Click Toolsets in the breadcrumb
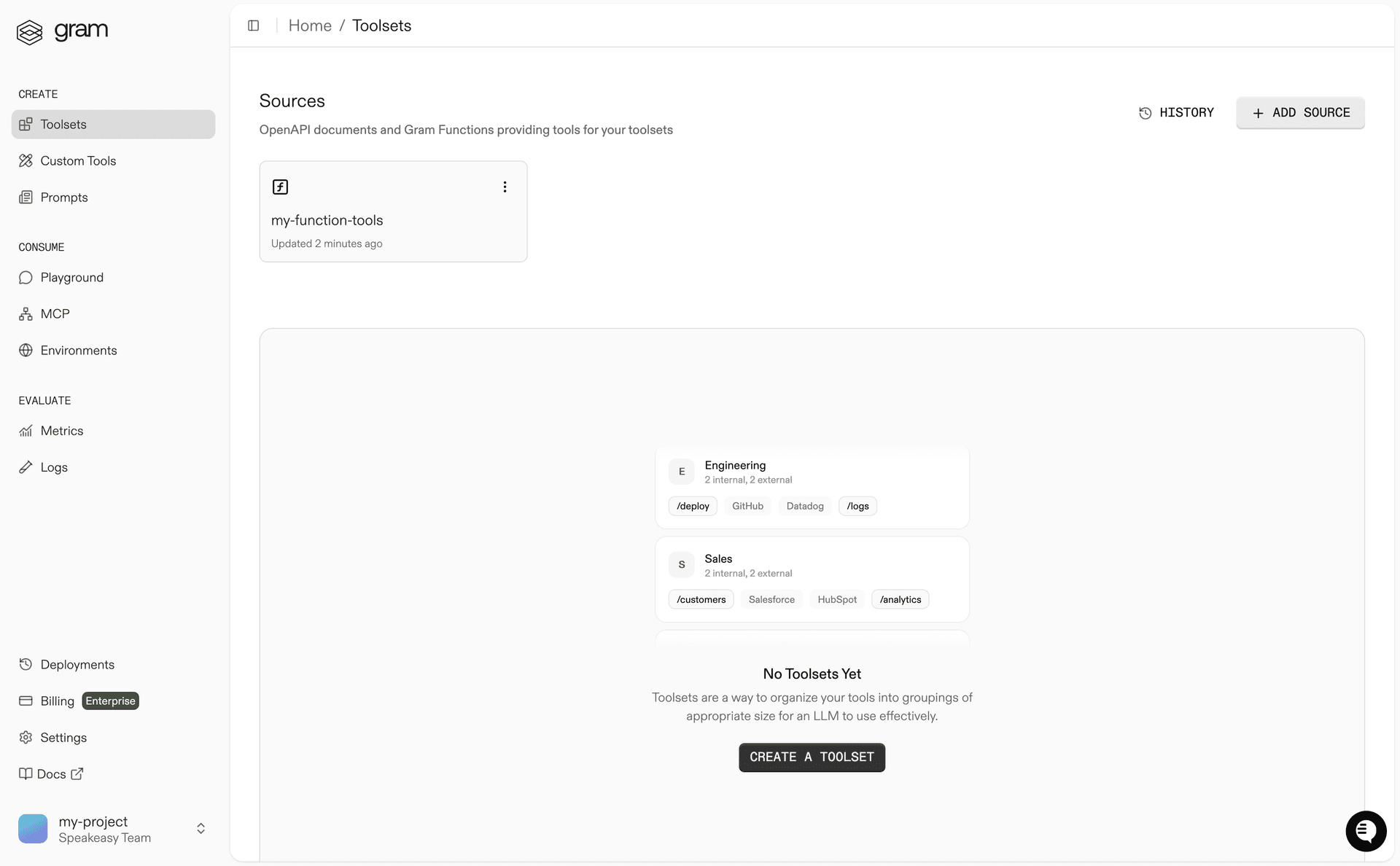This screenshot has width=1400, height=866. pyautogui.click(x=381, y=26)
